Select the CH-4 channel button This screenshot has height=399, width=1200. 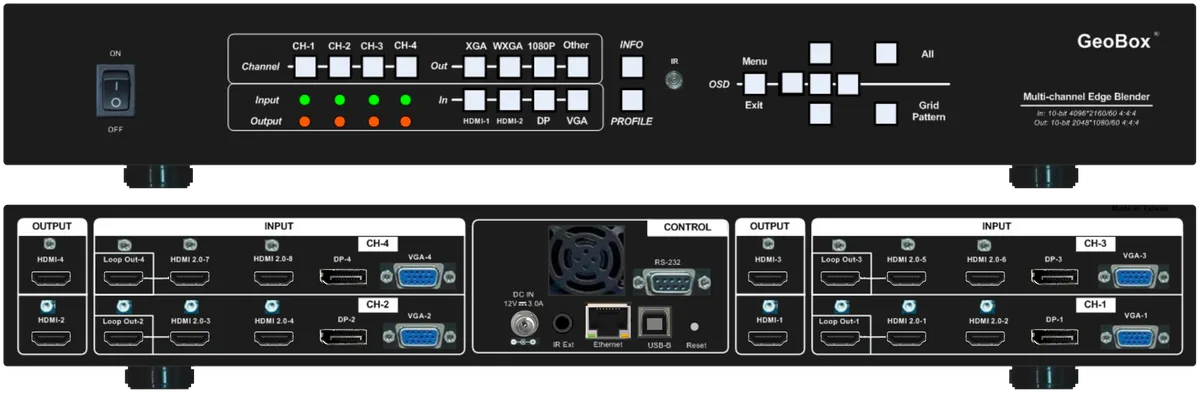[406, 67]
